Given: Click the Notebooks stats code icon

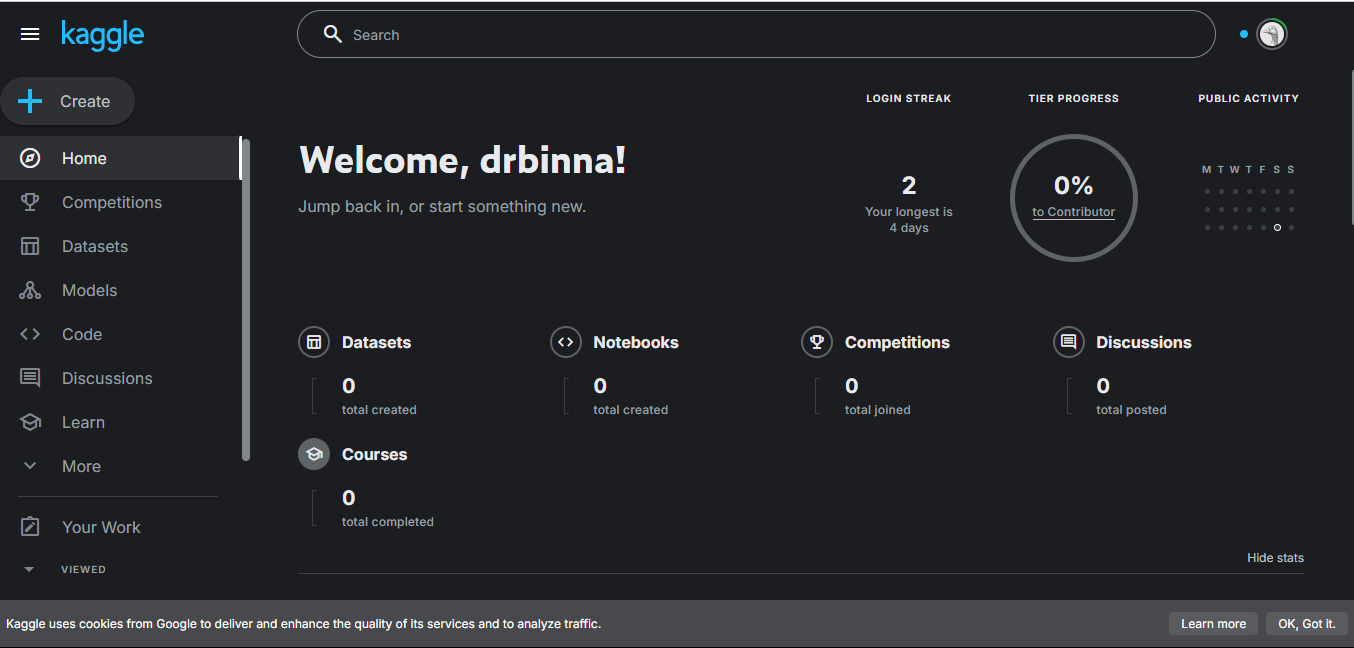Looking at the screenshot, I should [565, 342].
